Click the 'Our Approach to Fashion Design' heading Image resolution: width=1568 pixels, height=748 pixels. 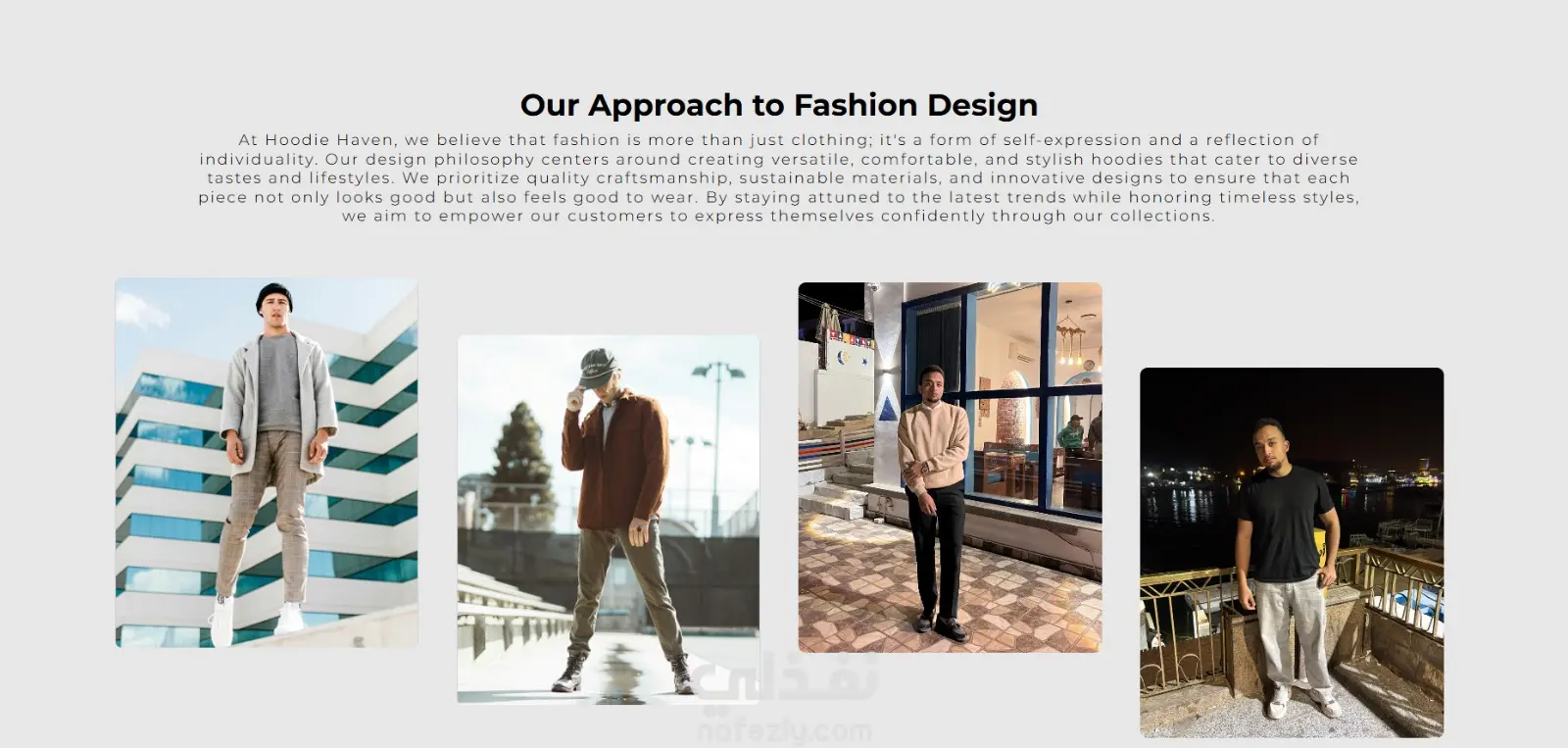tap(779, 105)
